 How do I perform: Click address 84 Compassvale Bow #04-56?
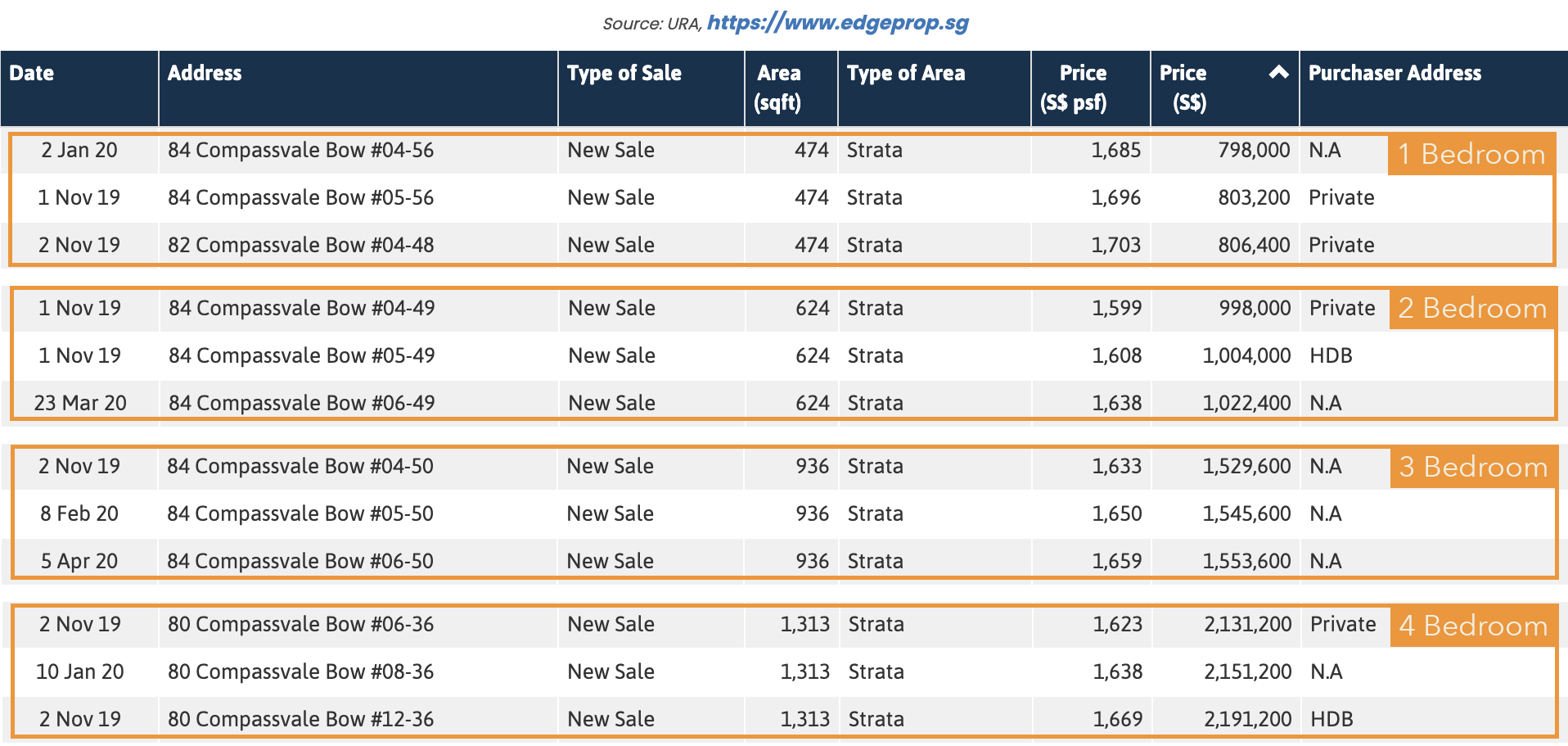300,151
